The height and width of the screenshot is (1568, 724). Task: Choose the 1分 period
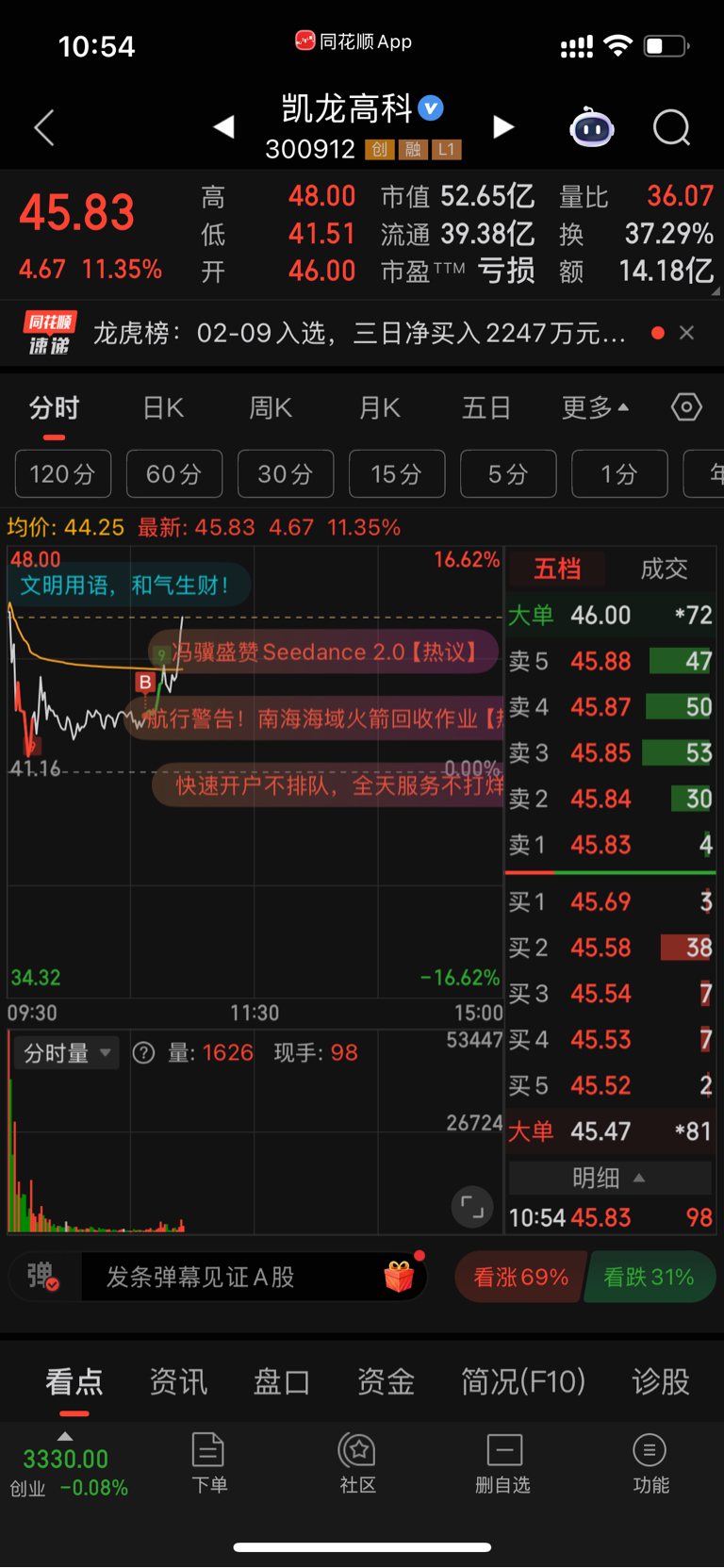click(619, 473)
